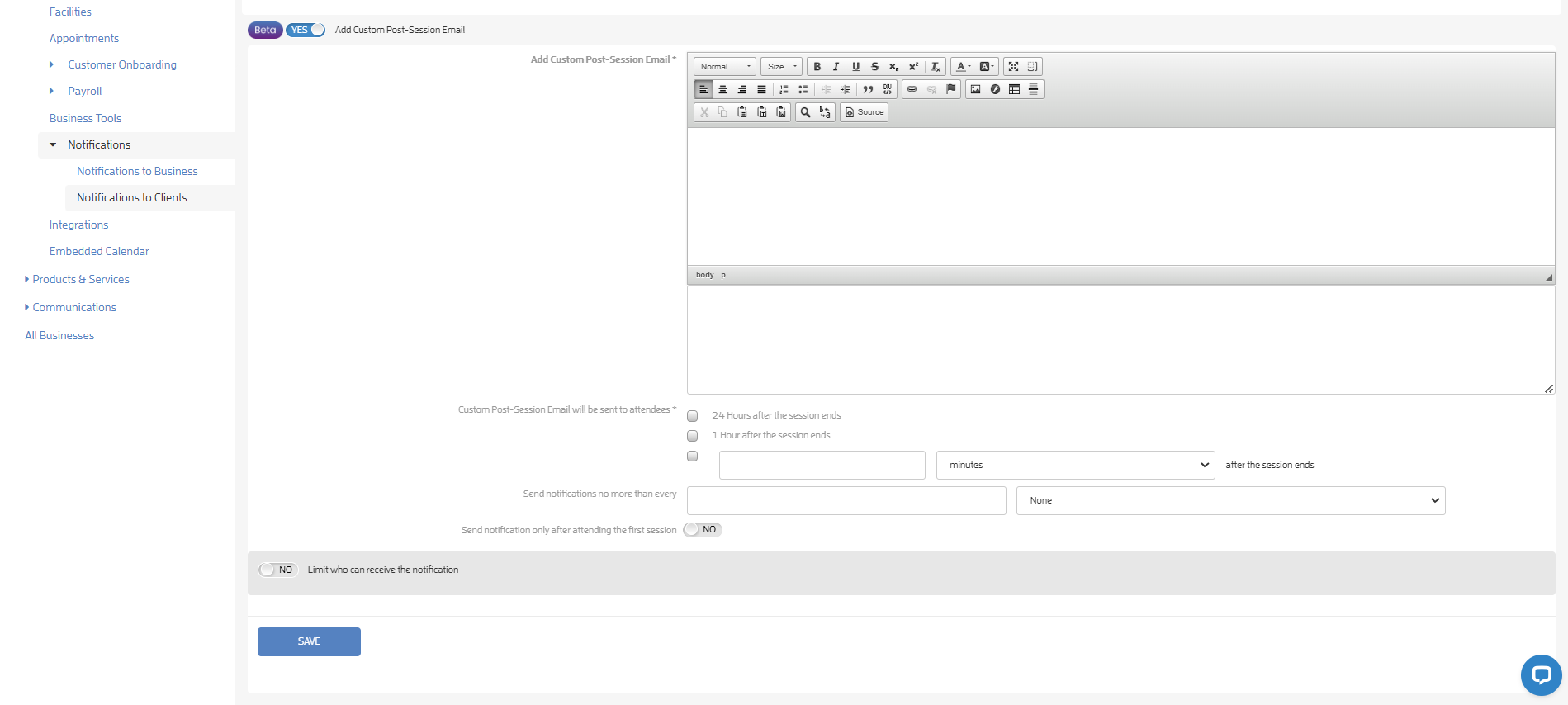Image resolution: width=1568 pixels, height=705 pixels.
Task: Click the notification frequency input field
Action: [x=846, y=501]
